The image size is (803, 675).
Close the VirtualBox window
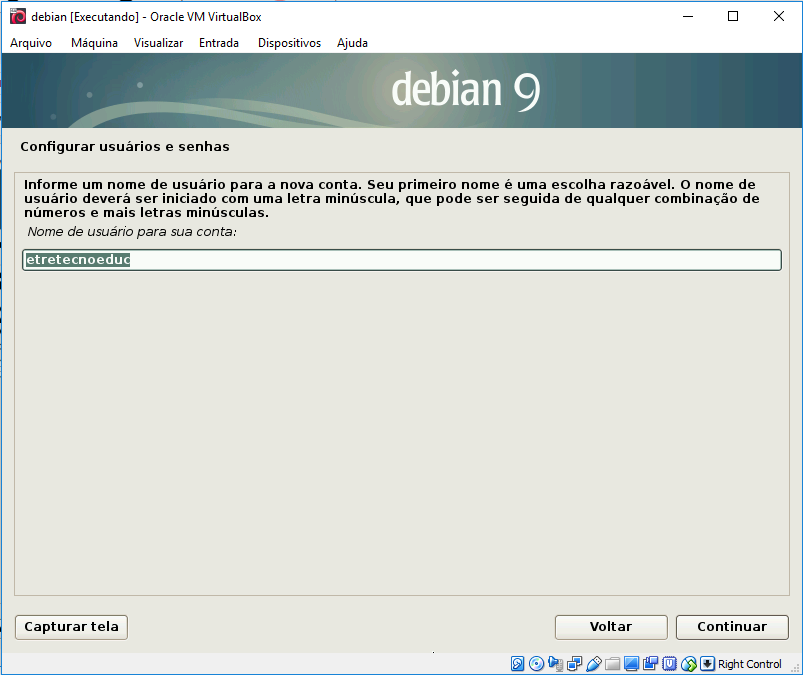tap(778, 16)
